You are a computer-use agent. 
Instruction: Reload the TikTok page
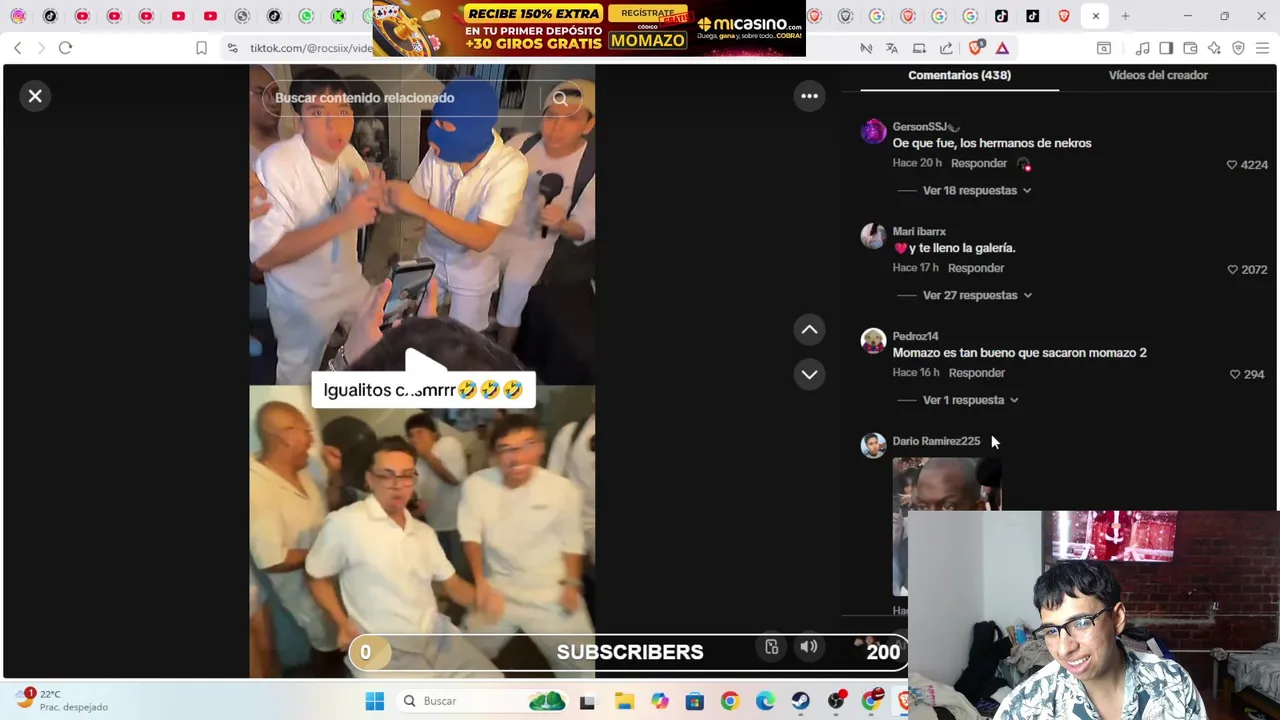[65, 48]
